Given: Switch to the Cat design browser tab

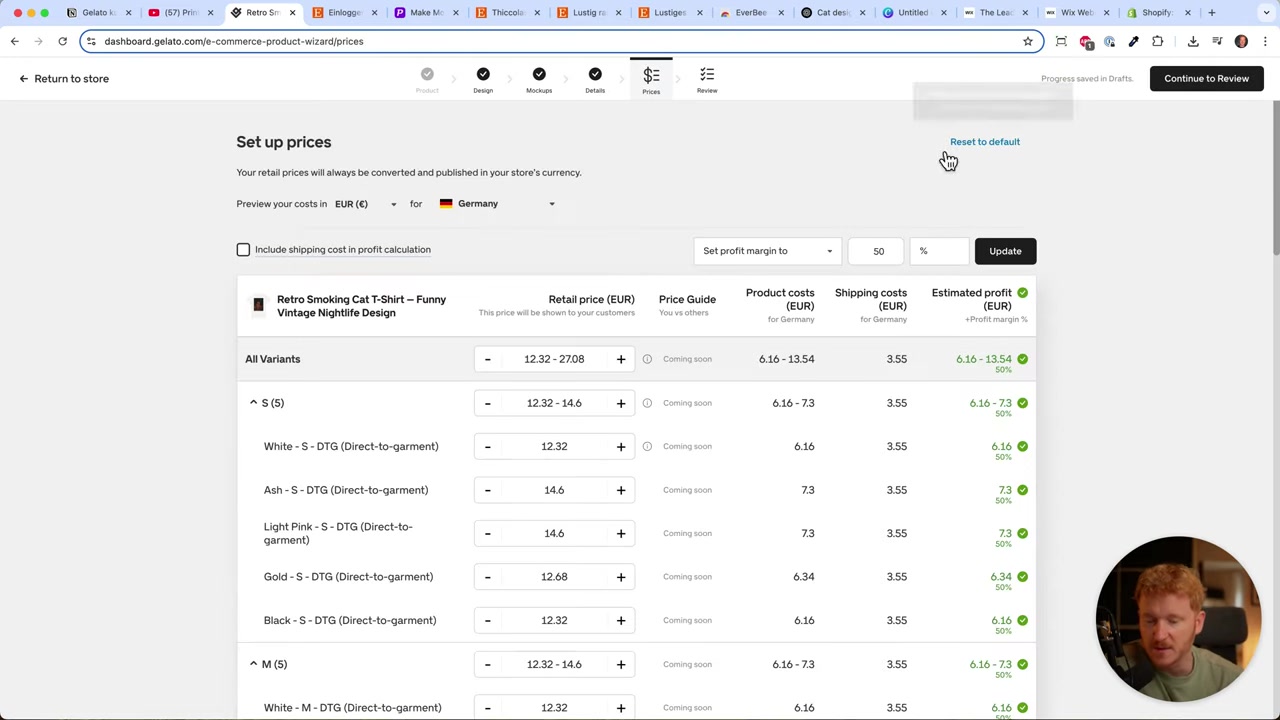Looking at the screenshot, I should 832,12.
